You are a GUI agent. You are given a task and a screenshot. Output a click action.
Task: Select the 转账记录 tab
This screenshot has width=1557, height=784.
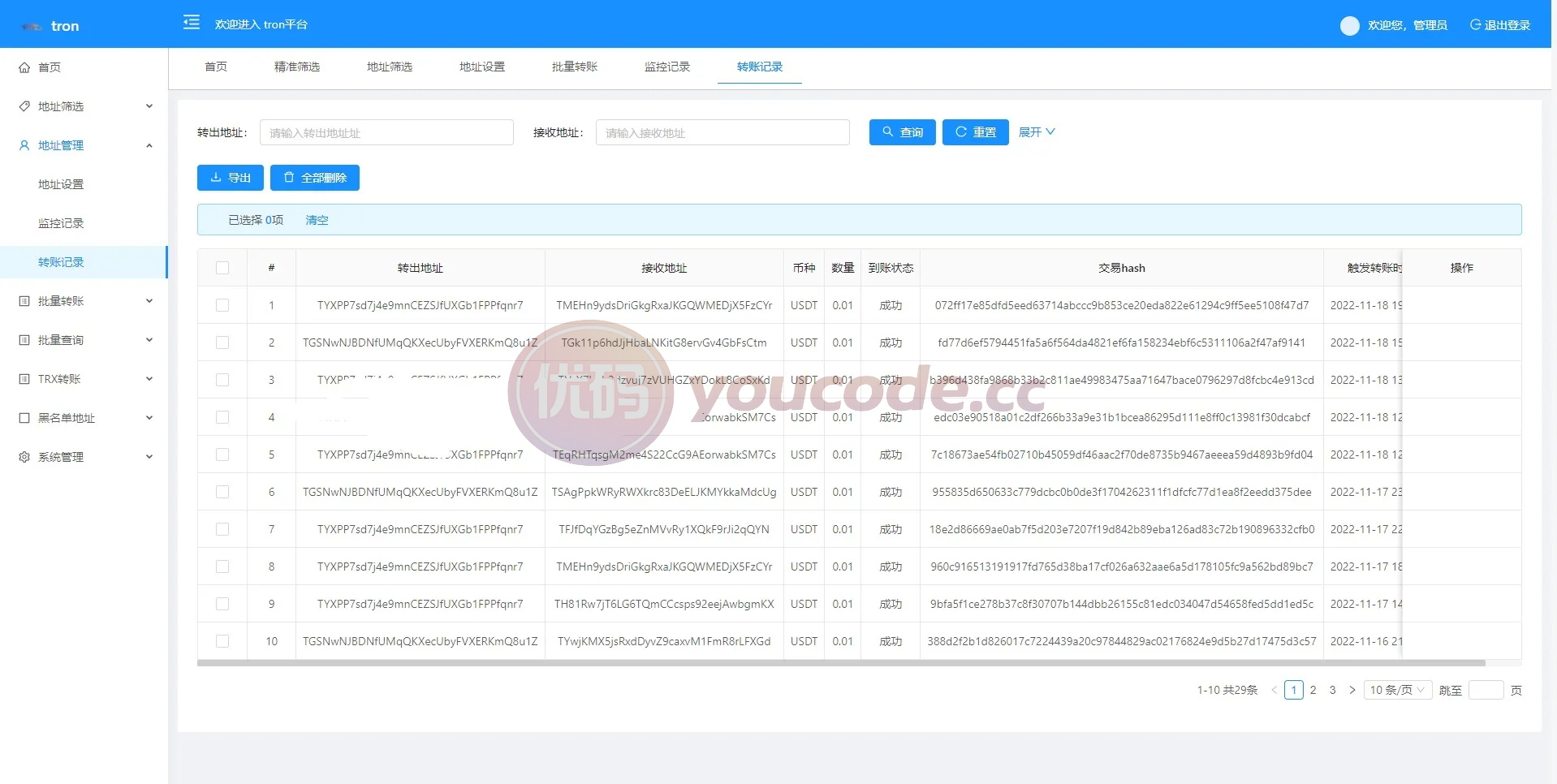(x=760, y=67)
